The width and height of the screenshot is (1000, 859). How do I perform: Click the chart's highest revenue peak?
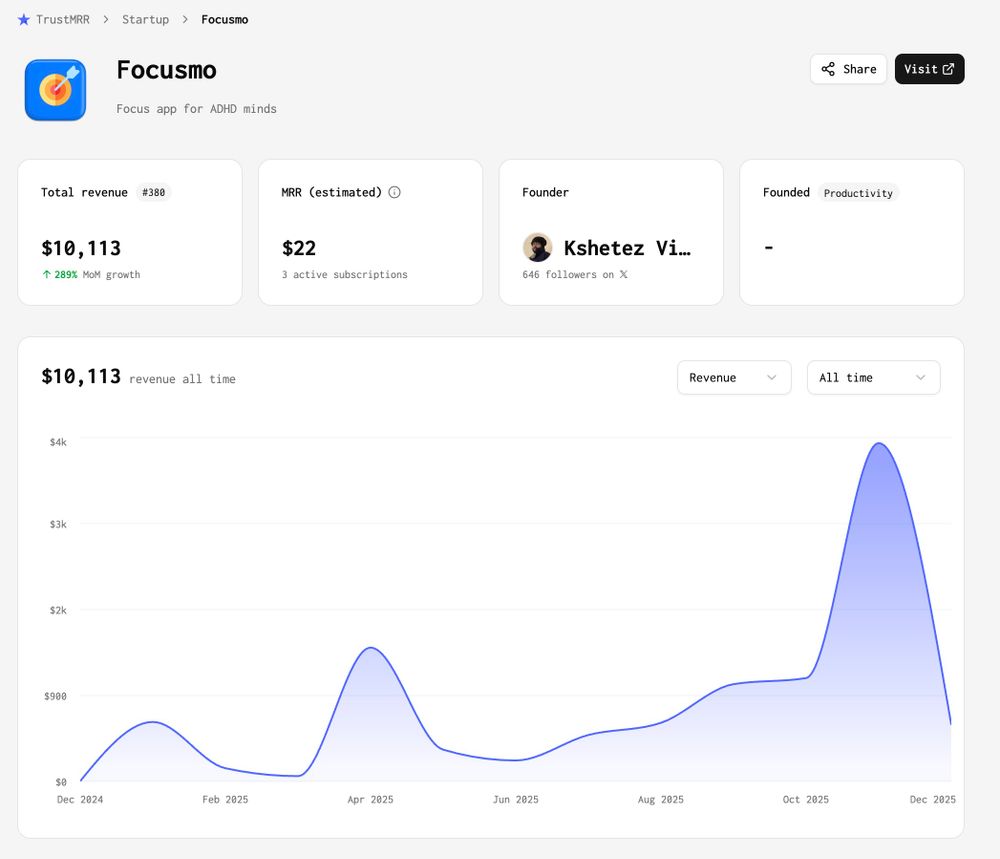pos(879,443)
